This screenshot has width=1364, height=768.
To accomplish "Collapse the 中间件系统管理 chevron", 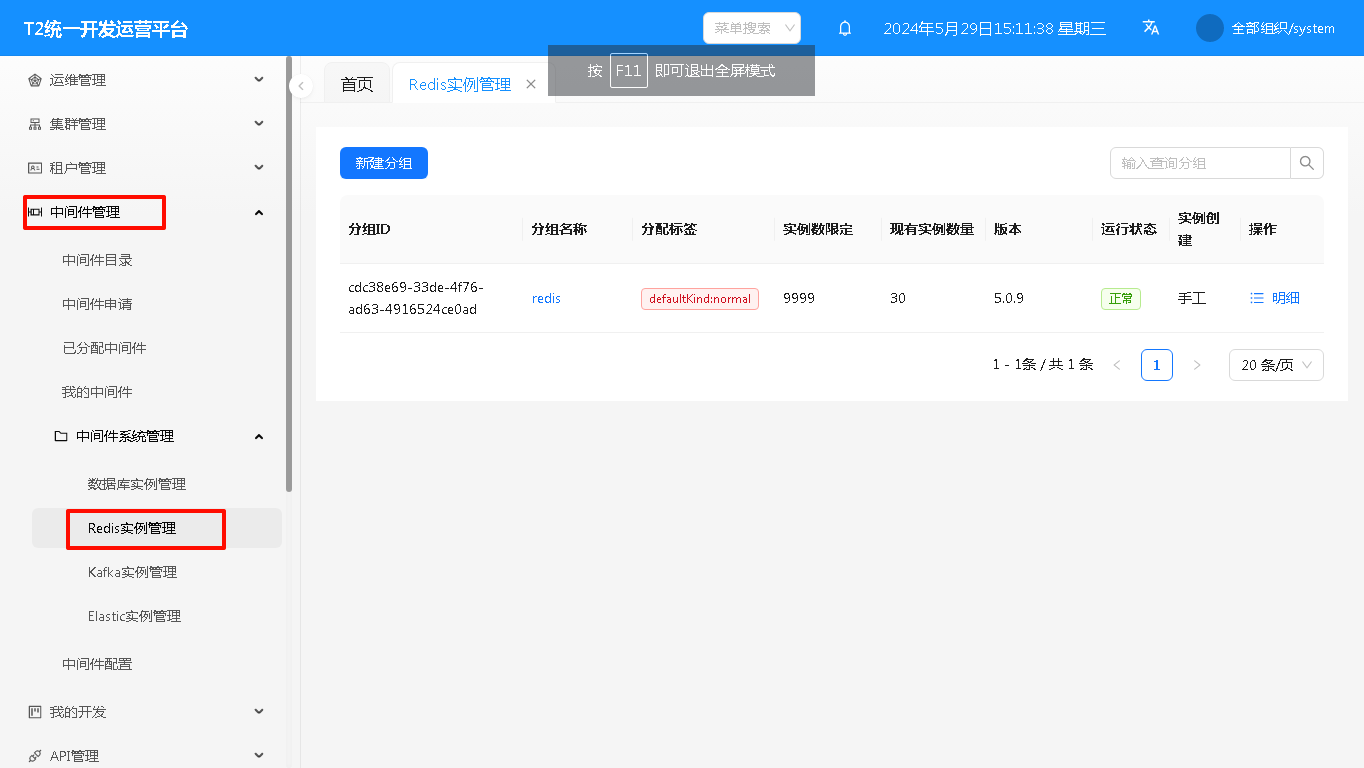I will click(259, 436).
